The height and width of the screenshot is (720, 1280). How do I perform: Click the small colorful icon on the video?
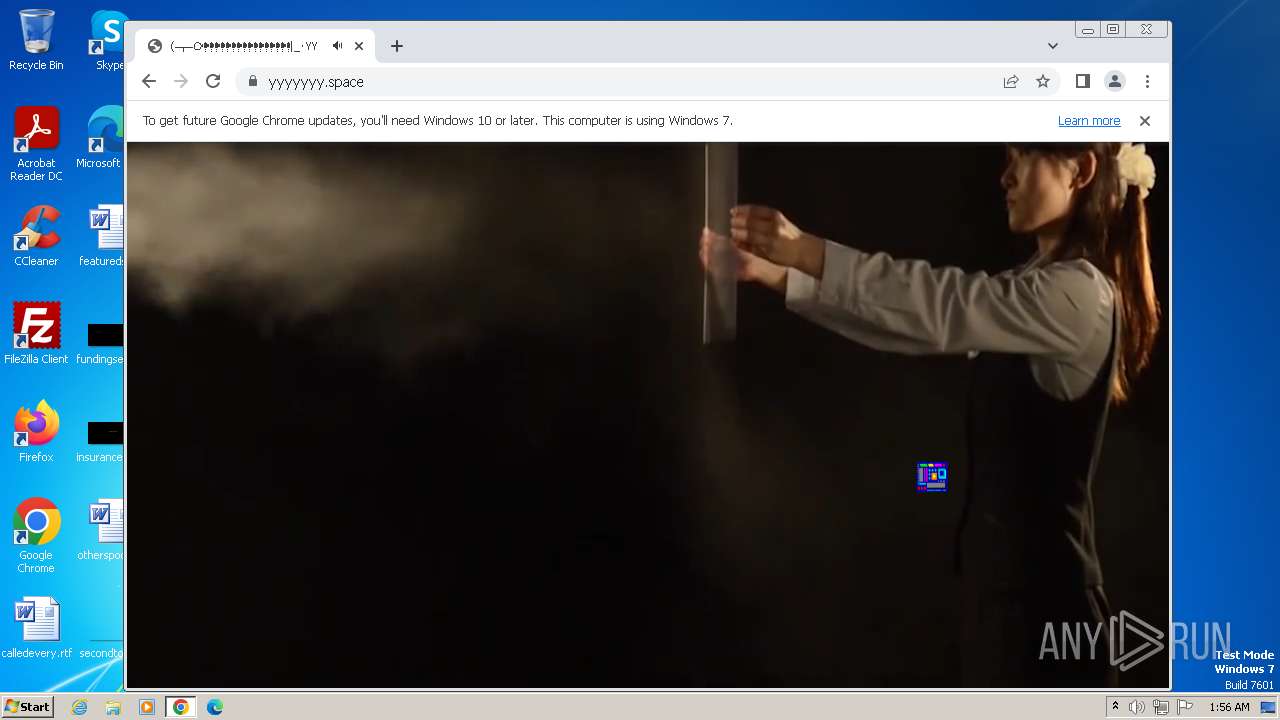click(x=932, y=477)
